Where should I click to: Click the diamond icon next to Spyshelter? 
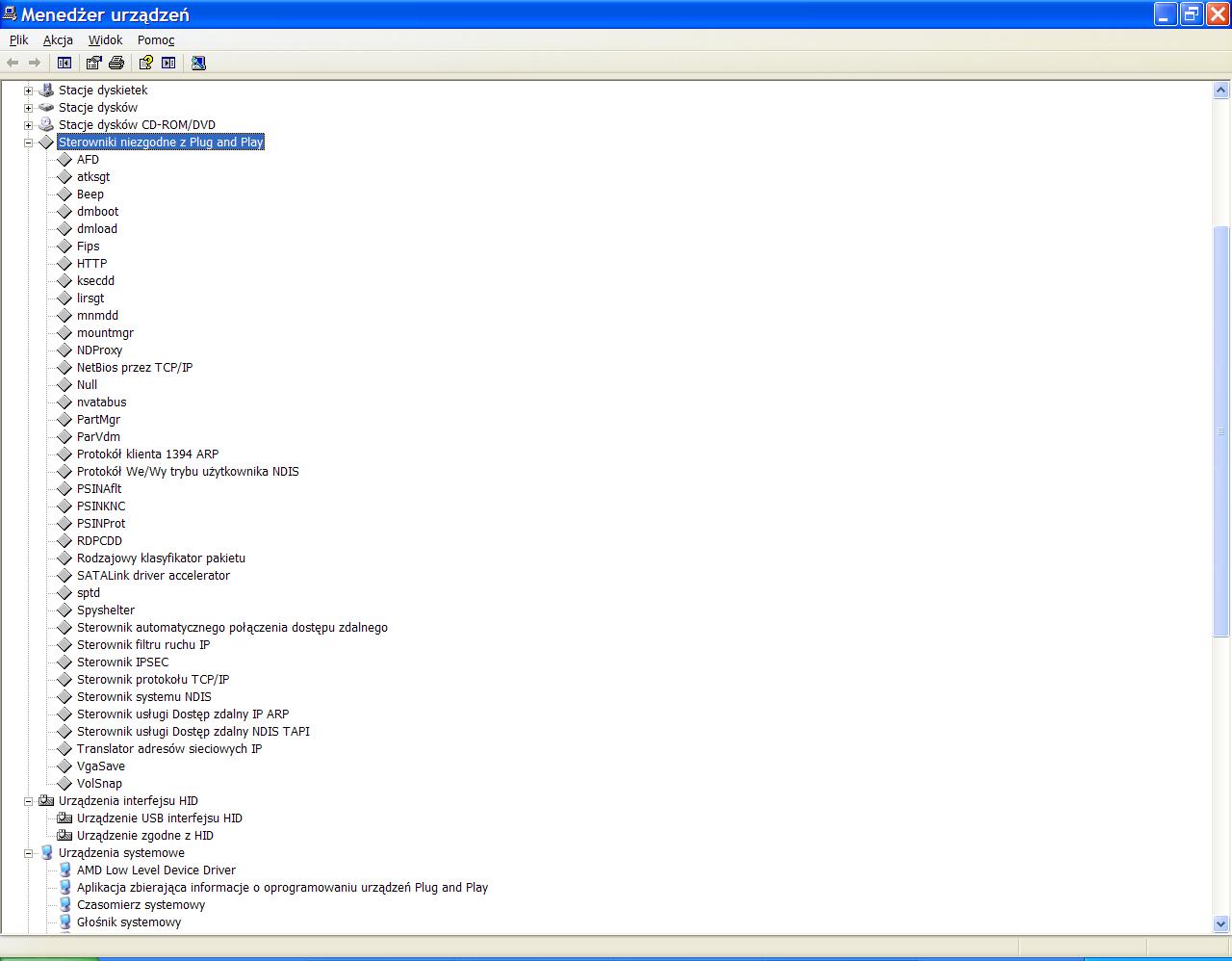coord(64,610)
